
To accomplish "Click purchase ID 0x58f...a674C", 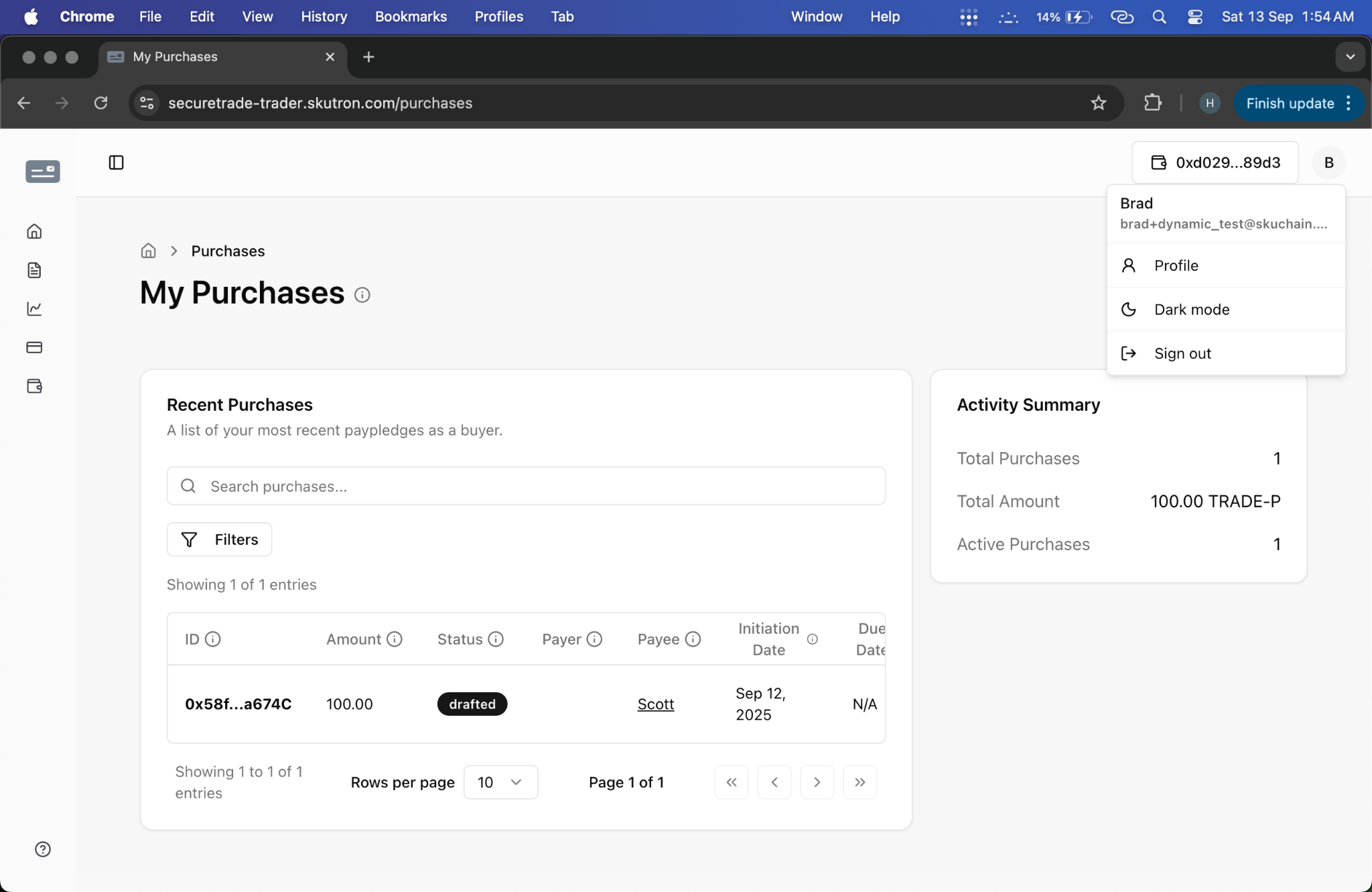I will 238,704.
